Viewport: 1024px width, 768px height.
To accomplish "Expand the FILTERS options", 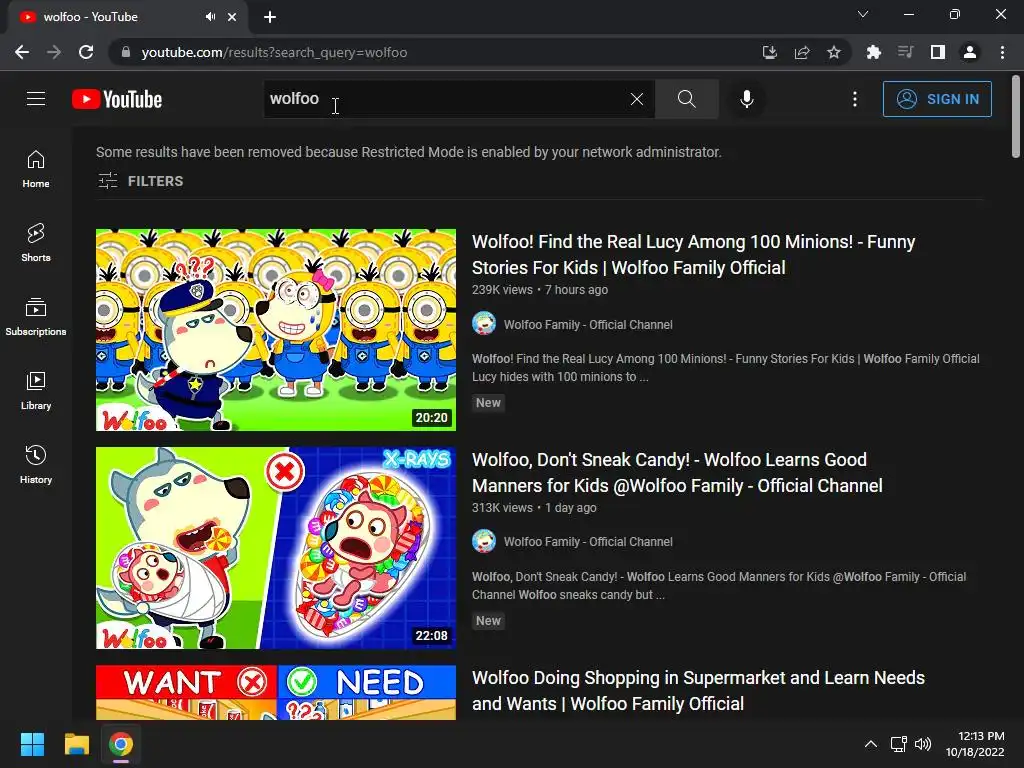I will (140, 181).
